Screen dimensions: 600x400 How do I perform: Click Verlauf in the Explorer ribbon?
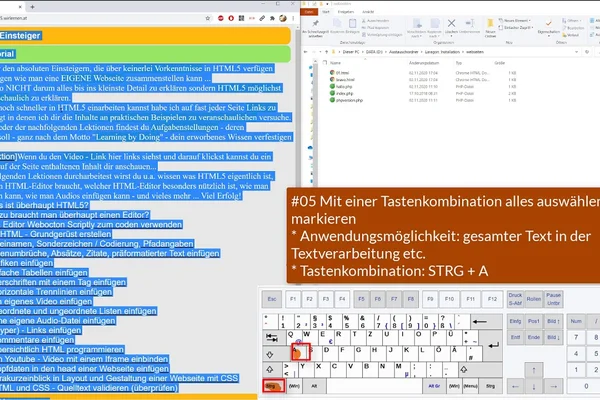click(x=571, y=35)
